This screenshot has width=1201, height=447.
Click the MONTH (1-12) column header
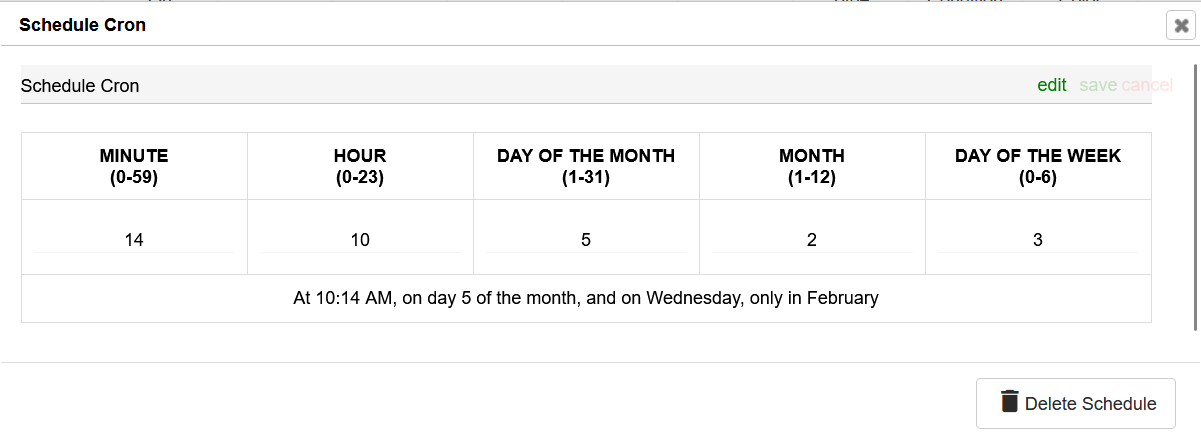click(812, 167)
